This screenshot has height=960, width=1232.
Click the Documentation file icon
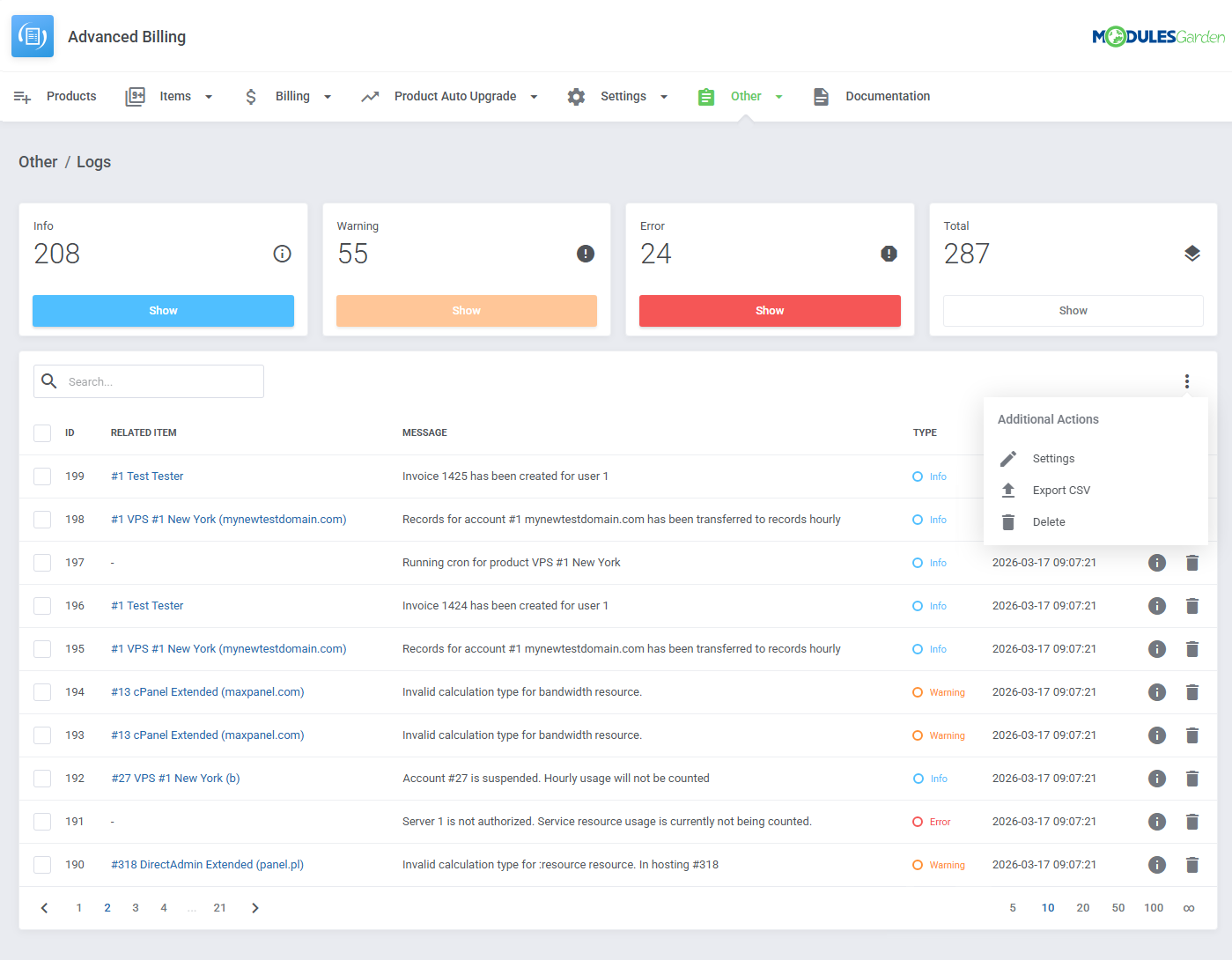pyautogui.click(x=821, y=97)
